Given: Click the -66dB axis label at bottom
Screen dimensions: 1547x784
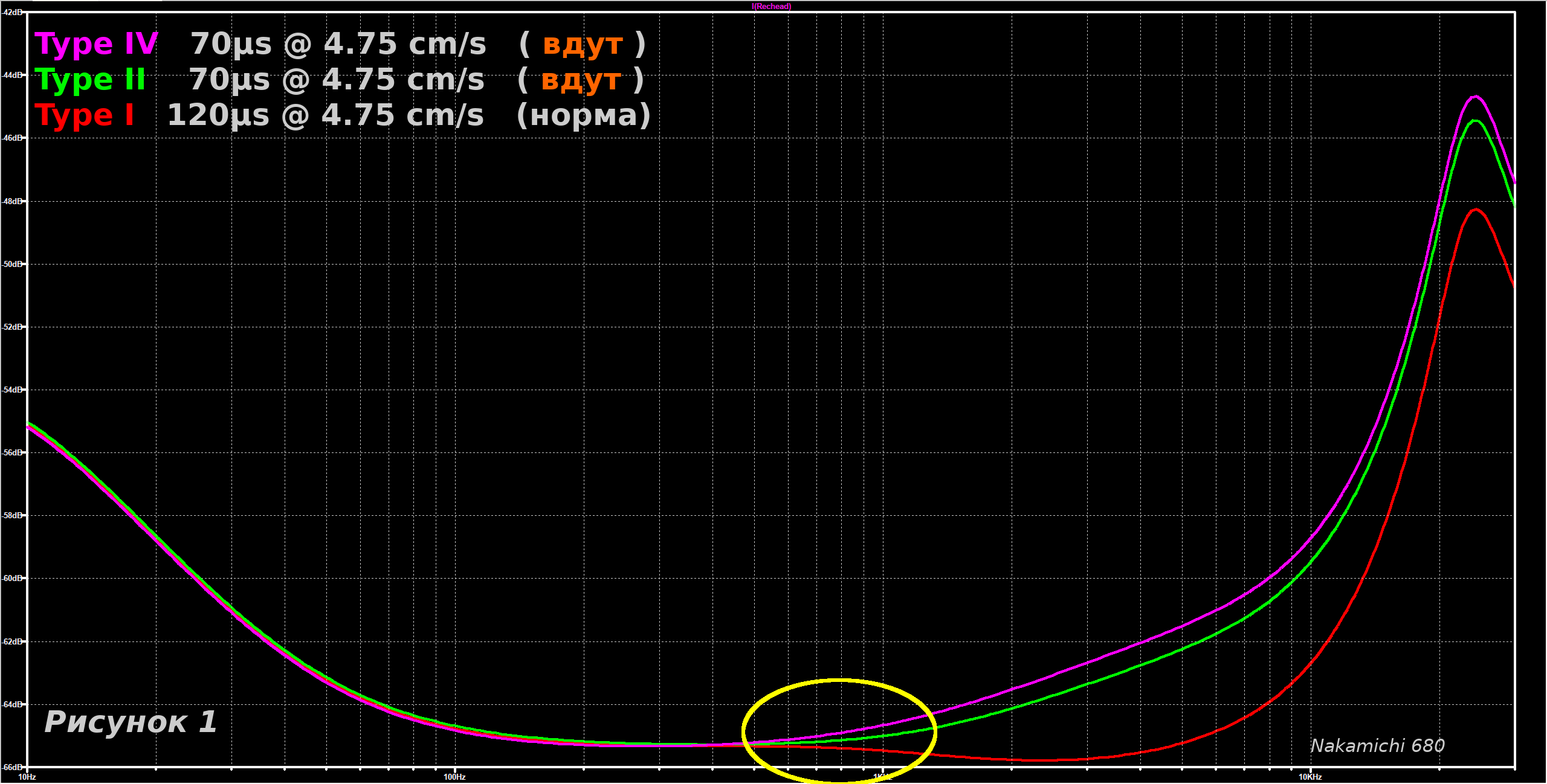Looking at the screenshot, I should pyautogui.click(x=12, y=767).
